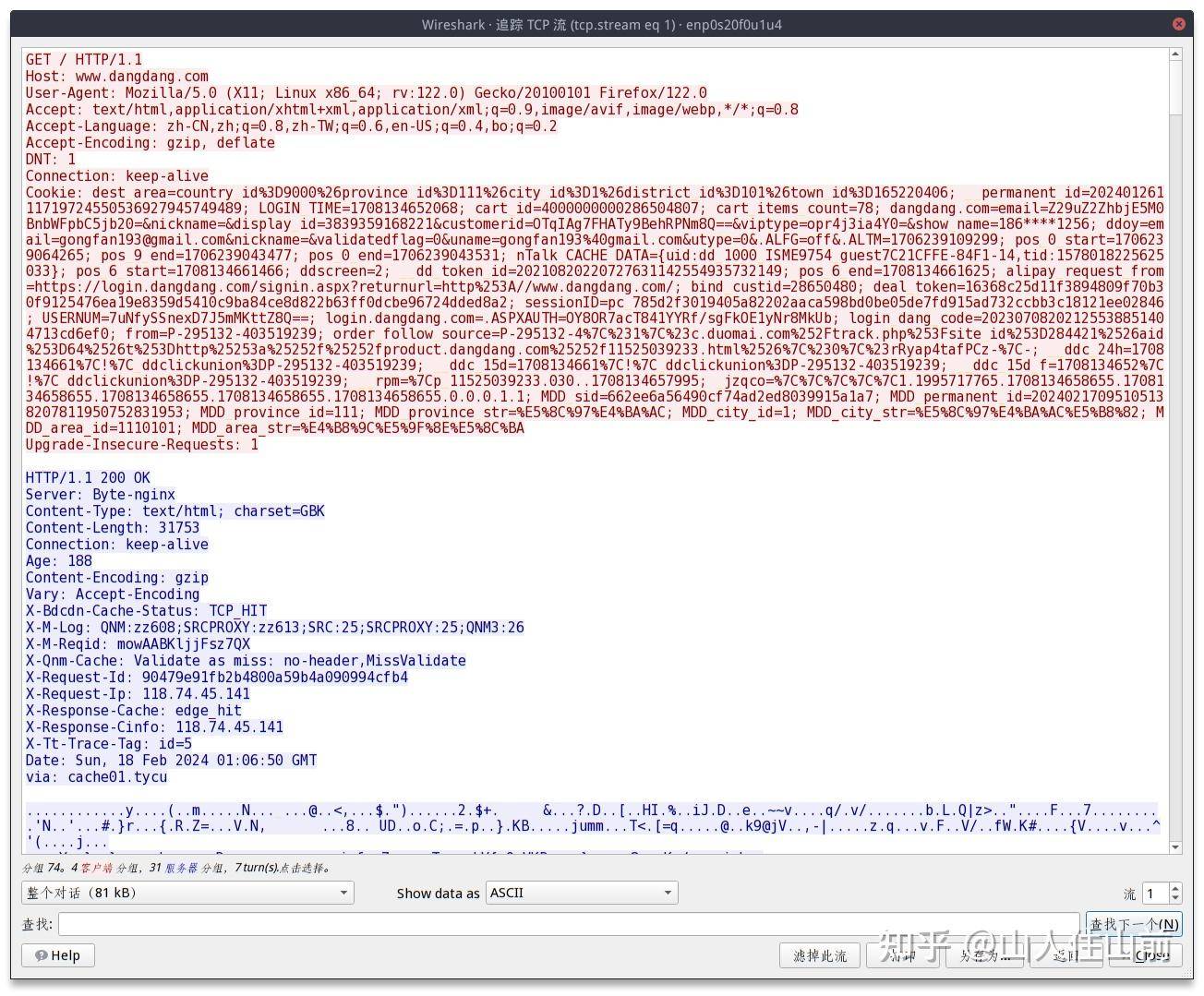The width and height of the screenshot is (1204, 996).
Task: Click the 'GET / HTTP/1.1' request line
Action: (84, 60)
